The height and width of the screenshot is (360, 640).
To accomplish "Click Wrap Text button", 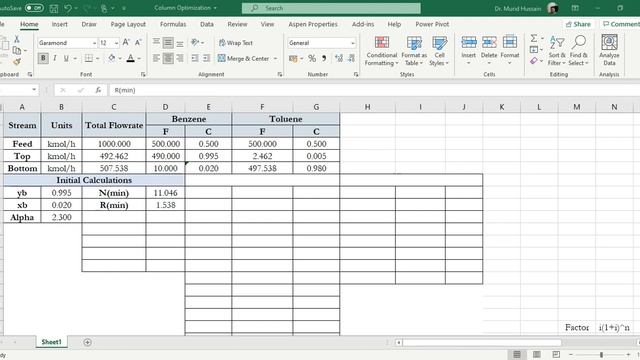I will (x=236, y=42).
